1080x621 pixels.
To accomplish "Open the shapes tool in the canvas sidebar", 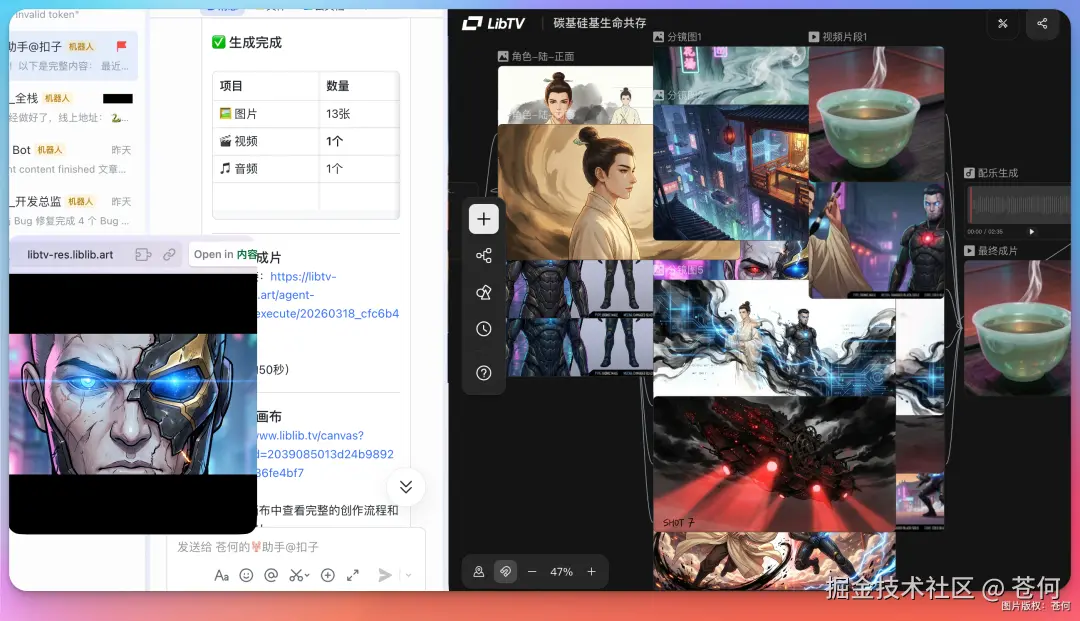I will (484, 292).
